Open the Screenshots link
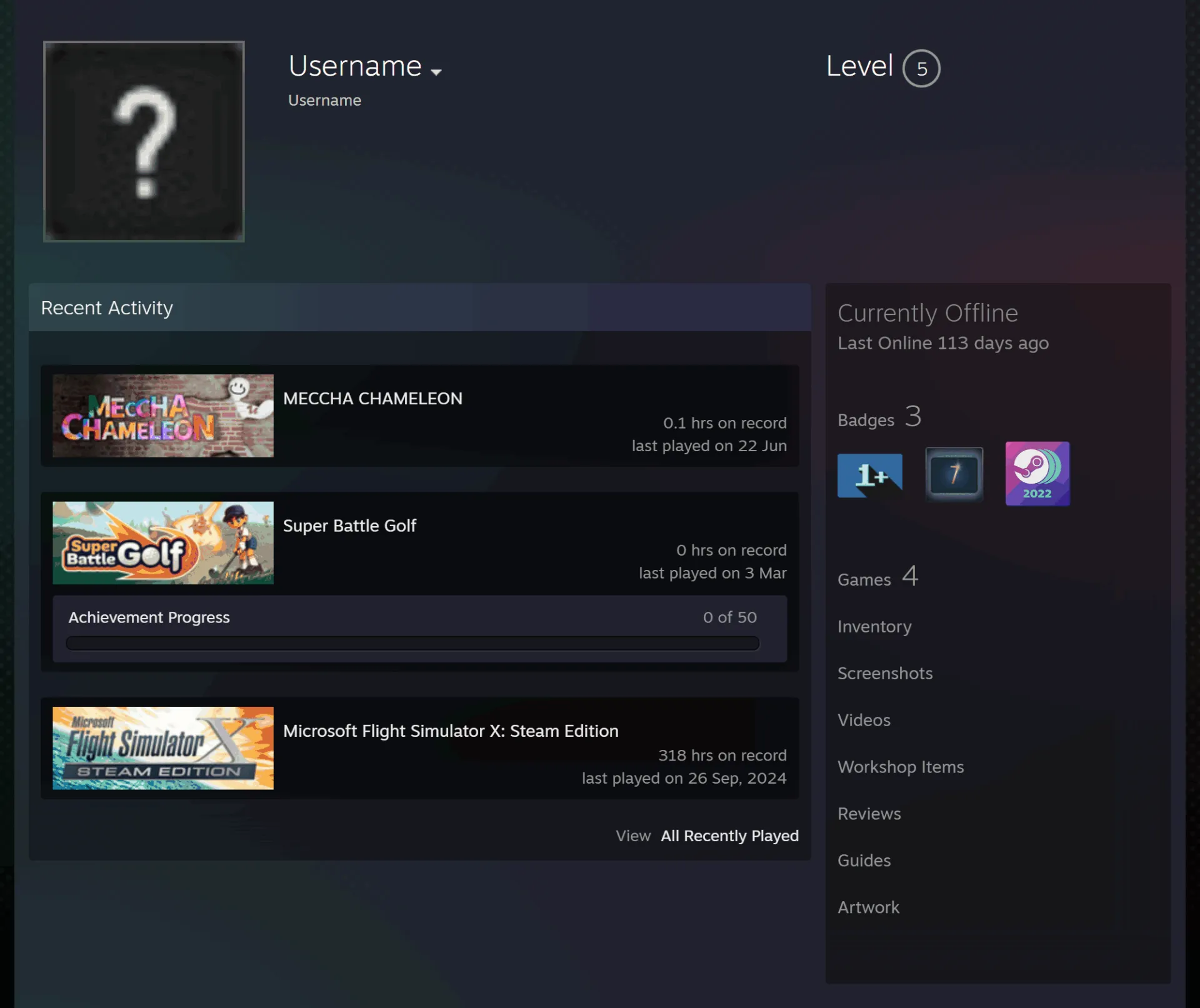Screen dimensions: 1200x1008 885,674
